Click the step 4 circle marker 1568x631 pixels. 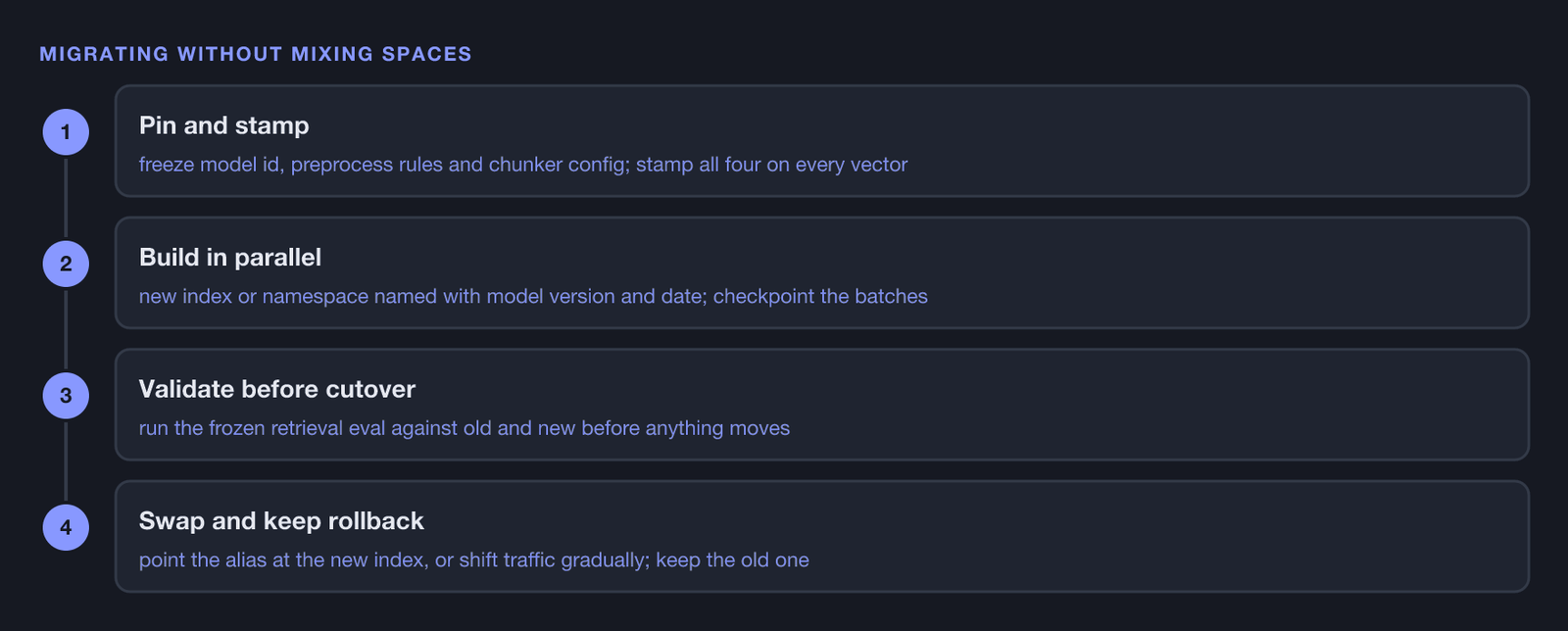point(66,527)
